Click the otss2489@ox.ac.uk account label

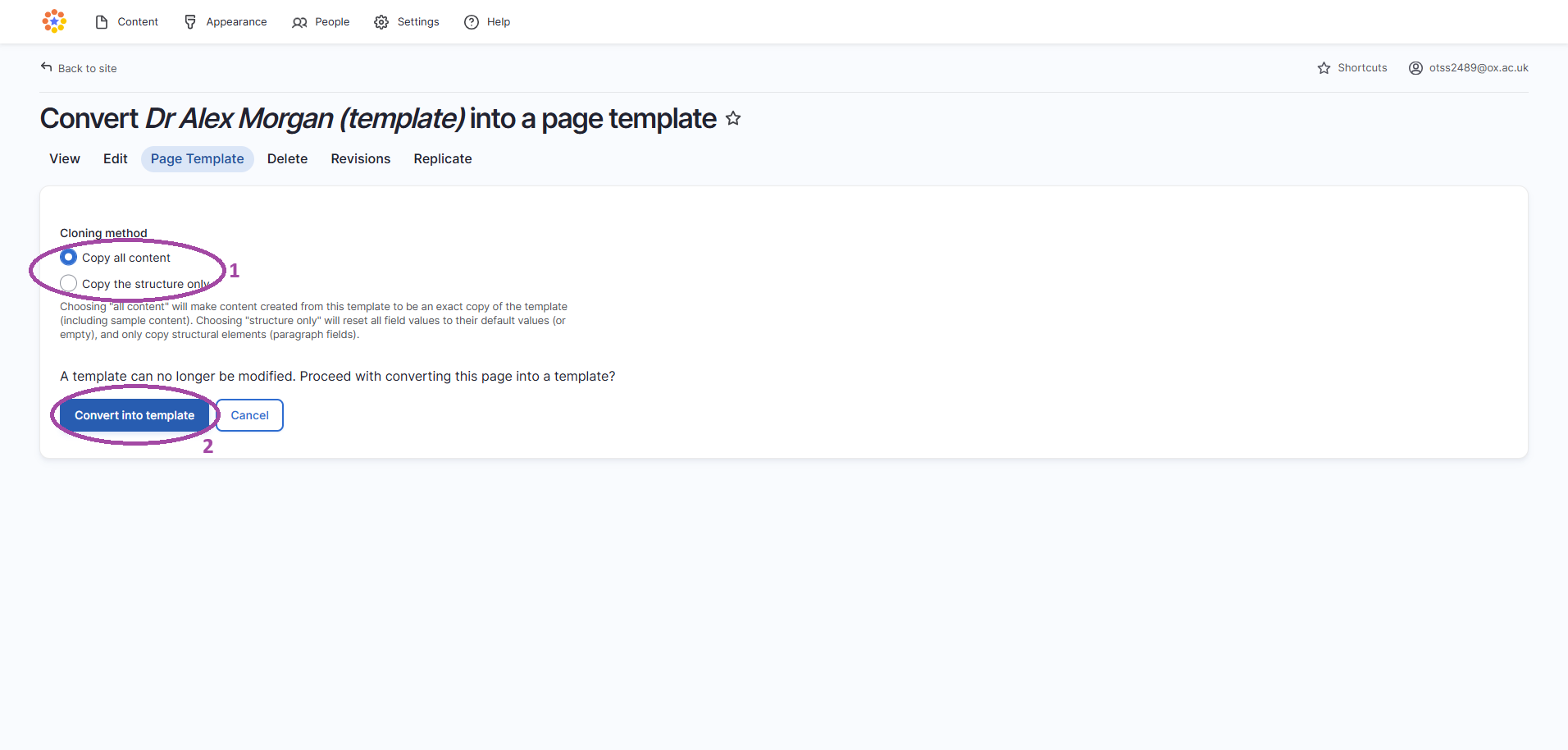(1479, 67)
